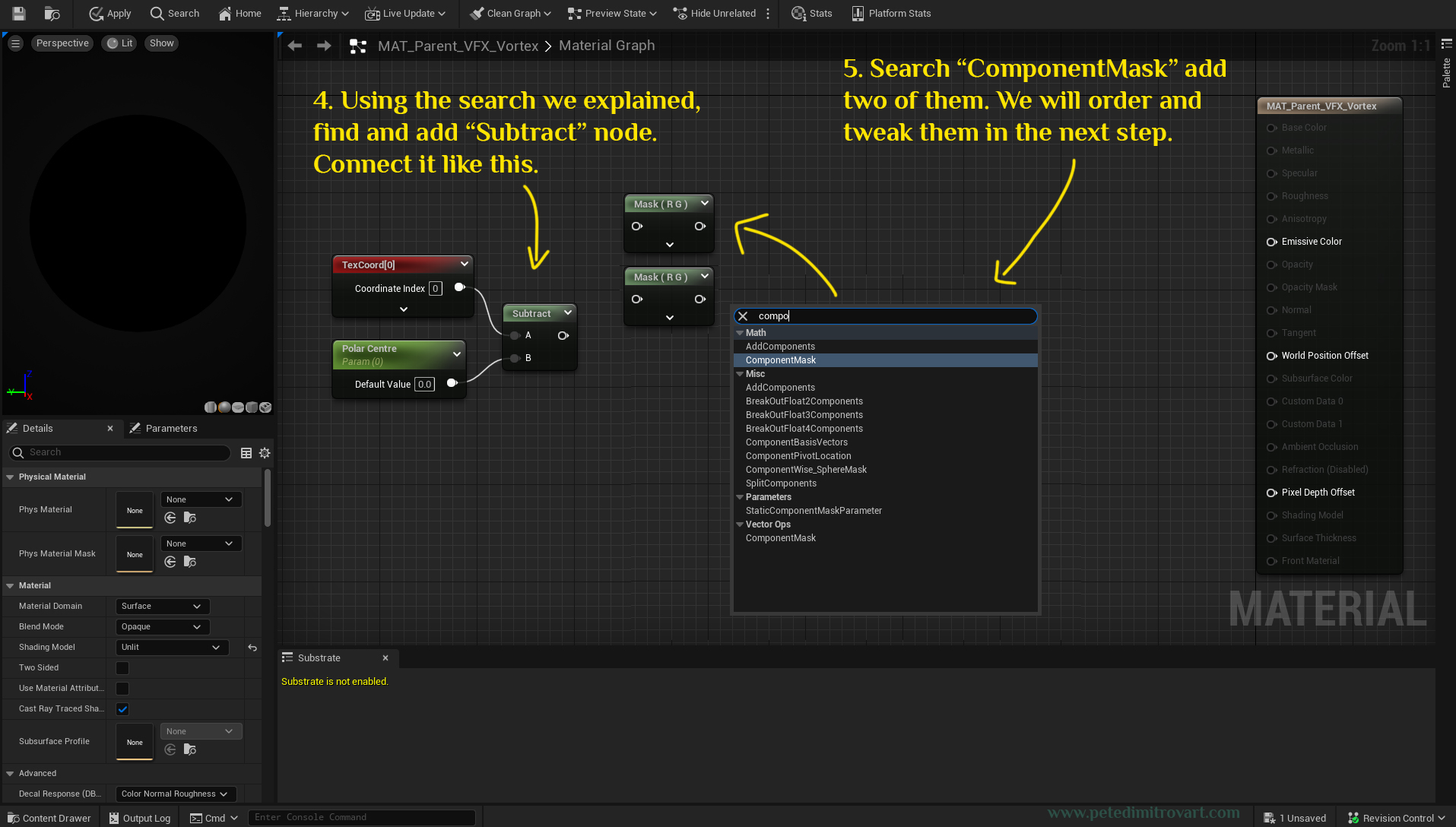Apply the material changes
1456x827 pixels.
pyautogui.click(x=109, y=13)
